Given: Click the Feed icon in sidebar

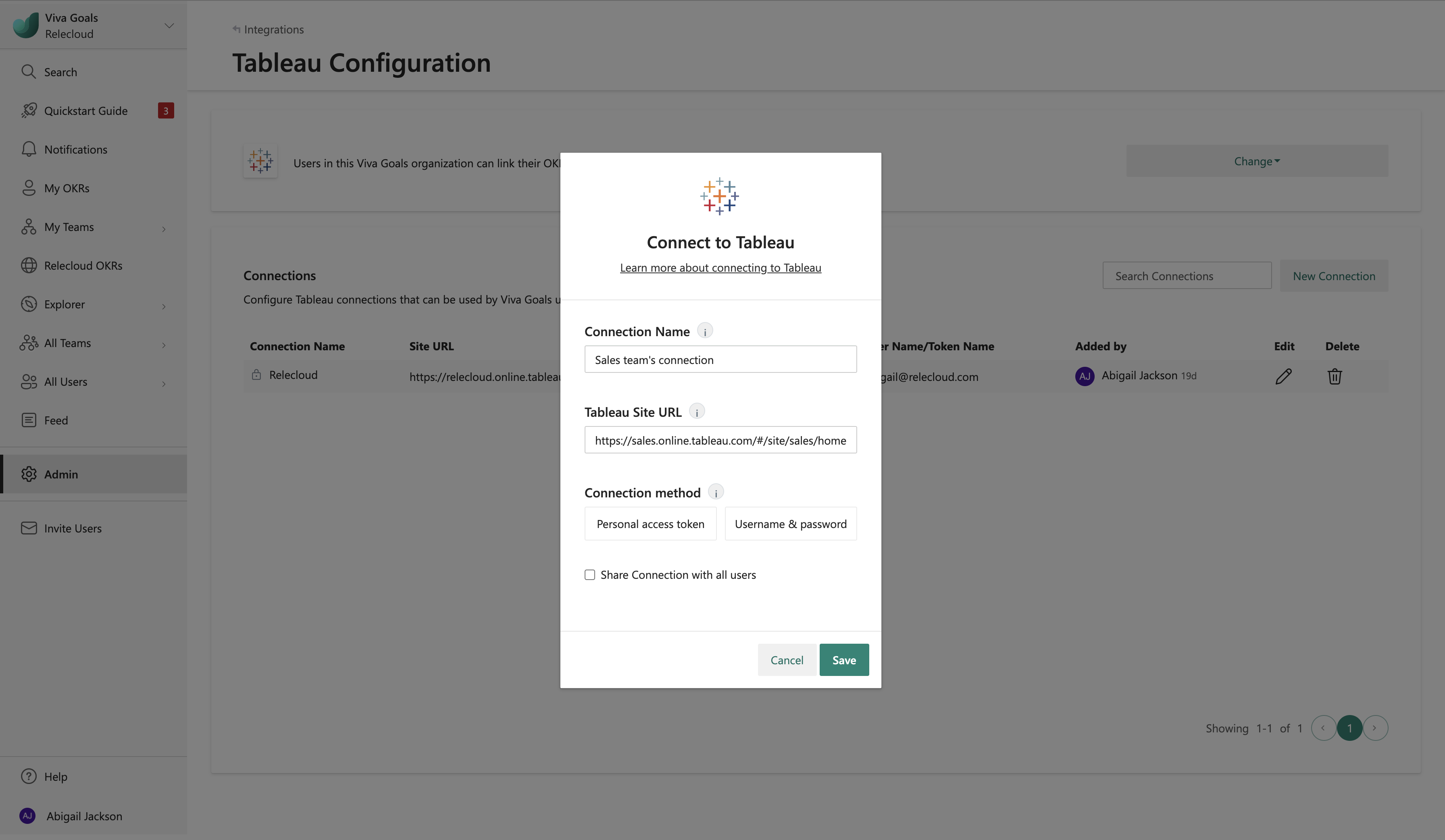Looking at the screenshot, I should coord(28,420).
